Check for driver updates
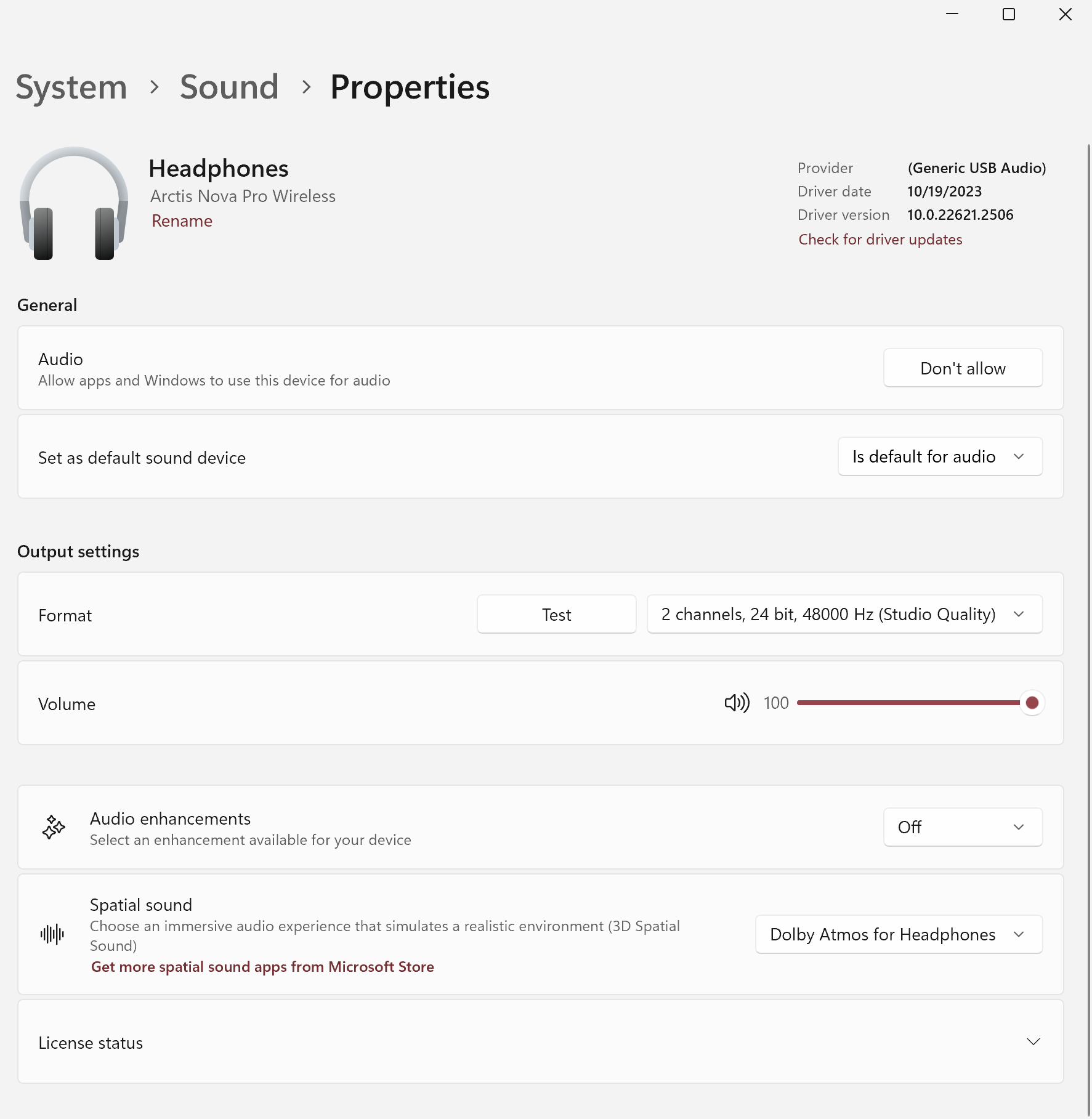This screenshot has width=1092, height=1119. (880, 239)
